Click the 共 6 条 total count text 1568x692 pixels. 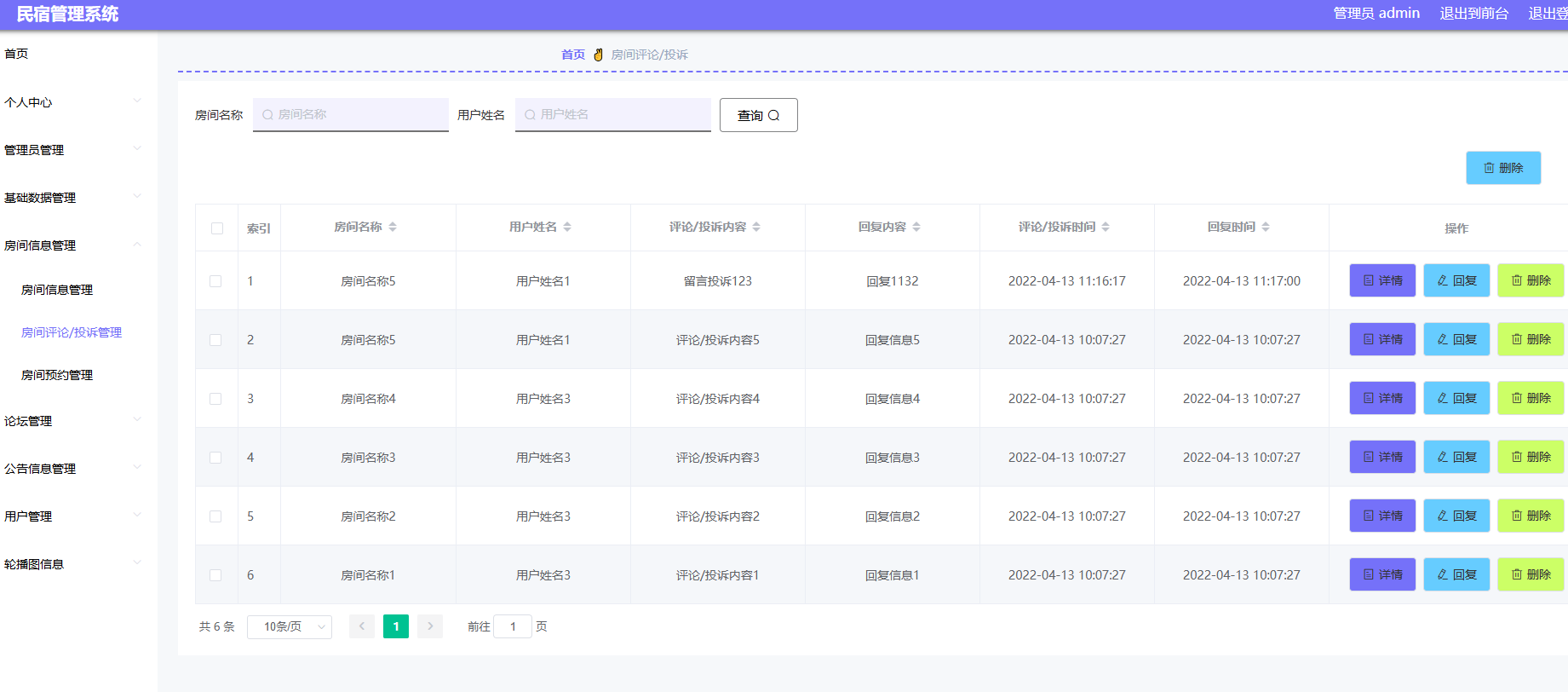216,626
